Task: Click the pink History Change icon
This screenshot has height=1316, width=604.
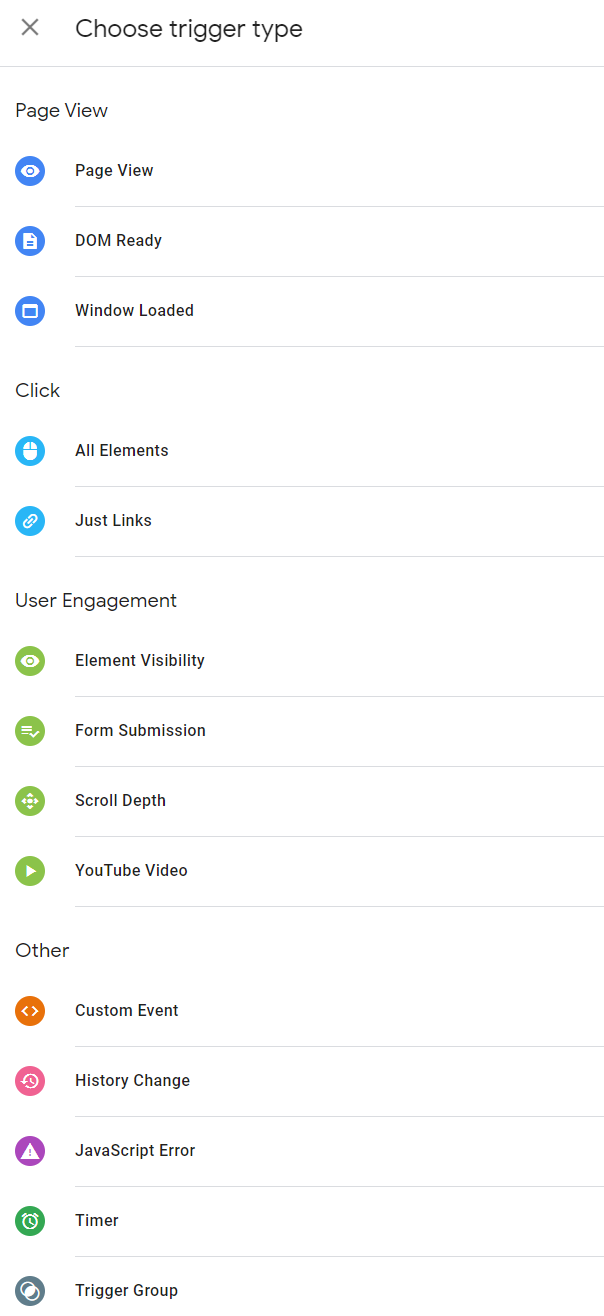Action: tap(30, 1081)
